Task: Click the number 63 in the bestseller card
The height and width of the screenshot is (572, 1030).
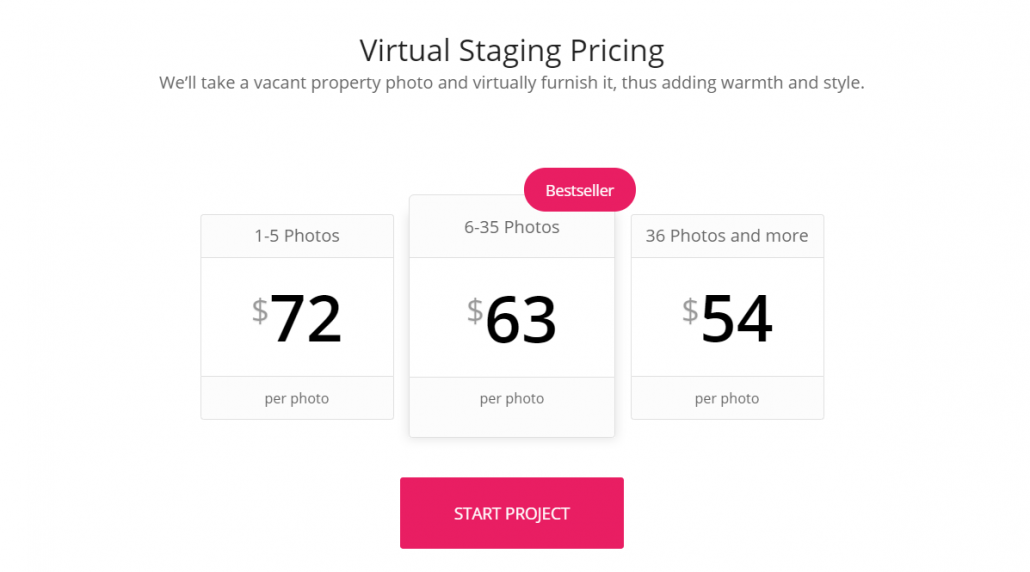Action: (521, 319)
